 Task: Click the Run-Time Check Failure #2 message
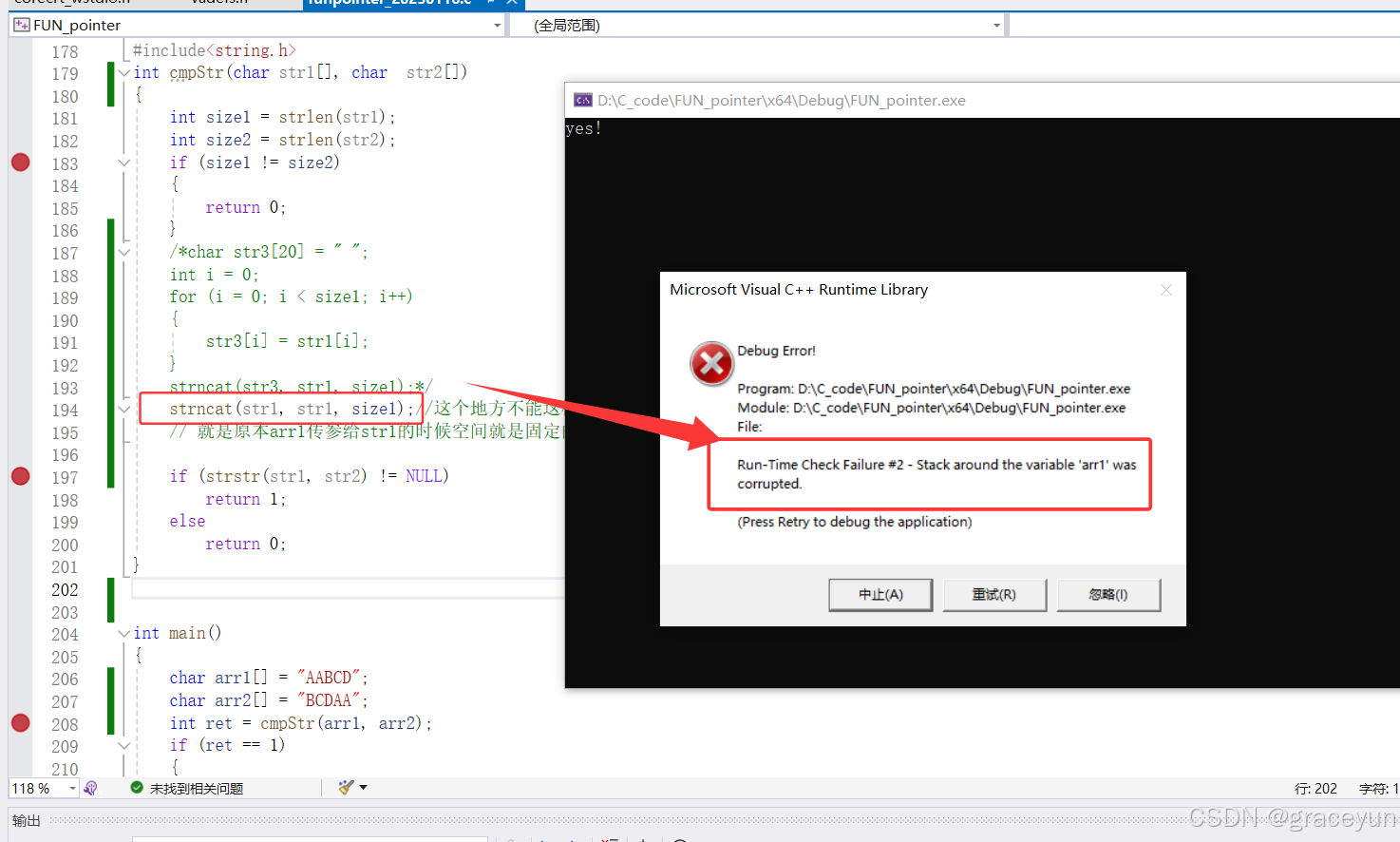point(936,474)
